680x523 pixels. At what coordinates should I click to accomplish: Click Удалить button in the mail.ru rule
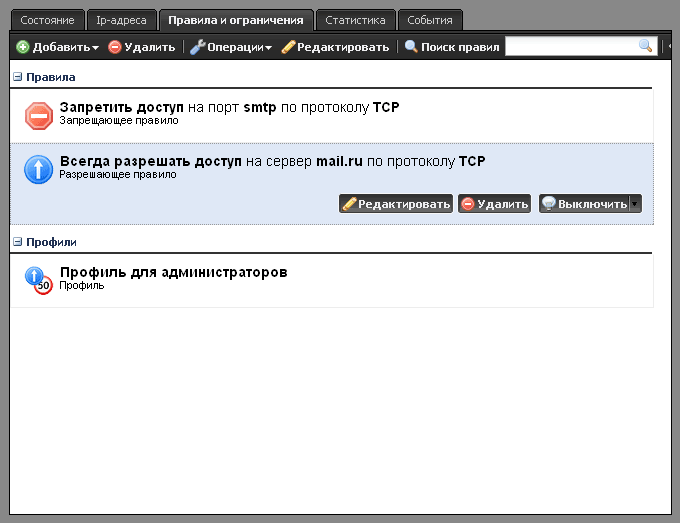[494, 203]
